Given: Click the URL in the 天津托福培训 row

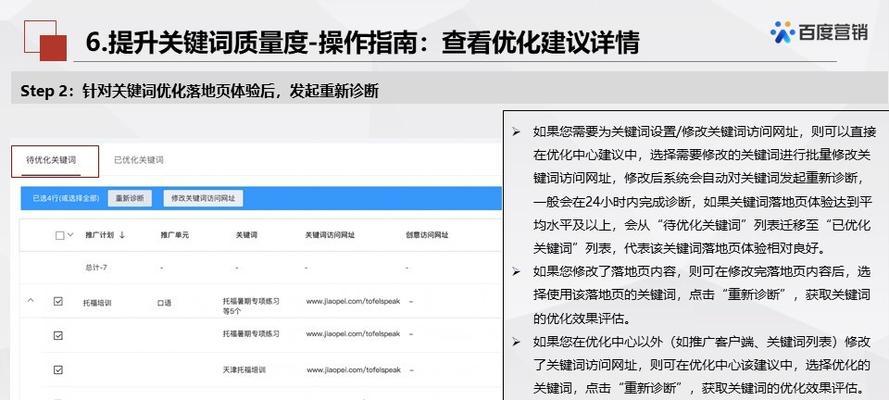Looking at the screenshot, I should click(354, 370).
